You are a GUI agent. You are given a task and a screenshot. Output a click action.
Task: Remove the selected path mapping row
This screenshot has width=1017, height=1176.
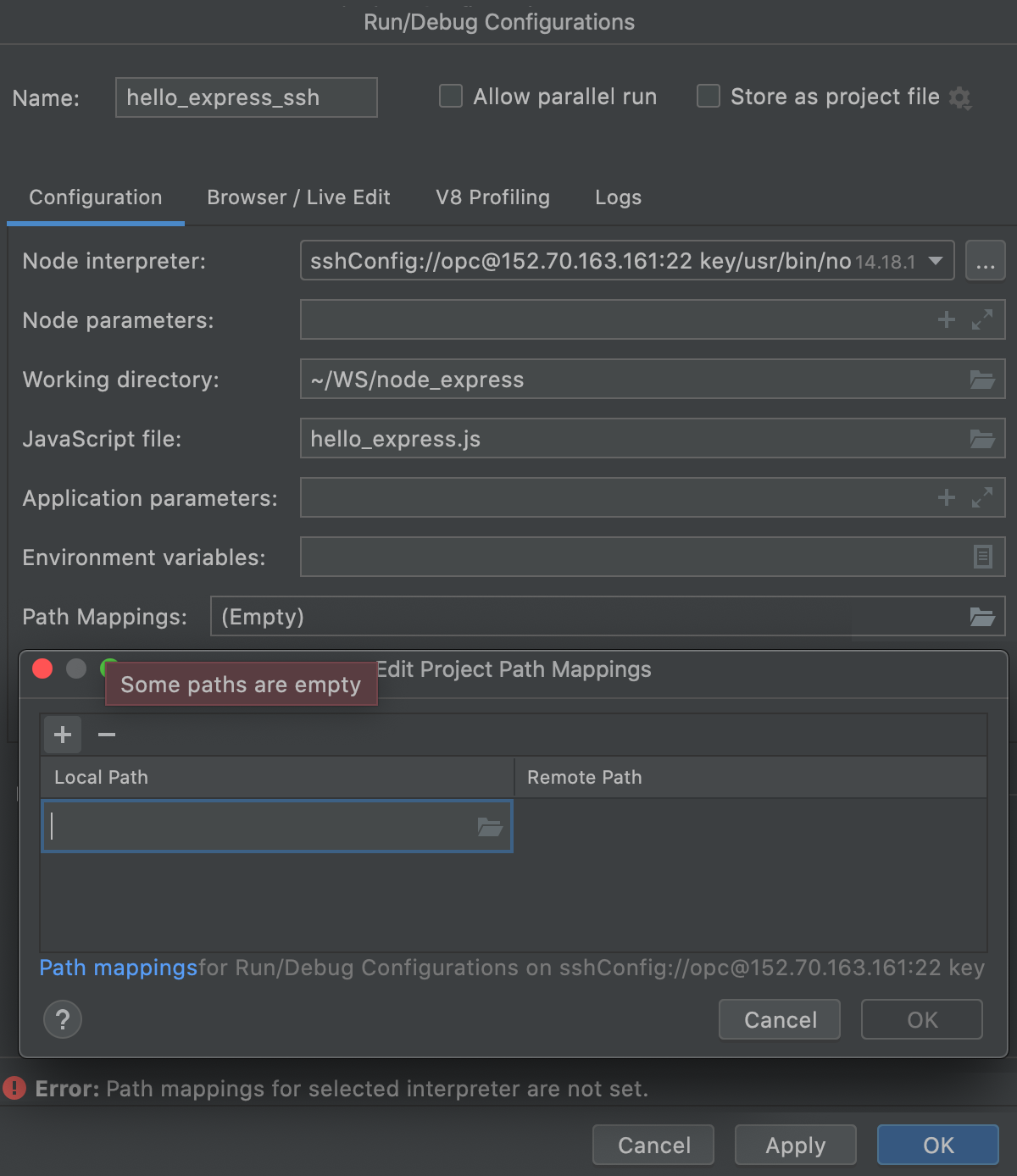coord(107,735)
